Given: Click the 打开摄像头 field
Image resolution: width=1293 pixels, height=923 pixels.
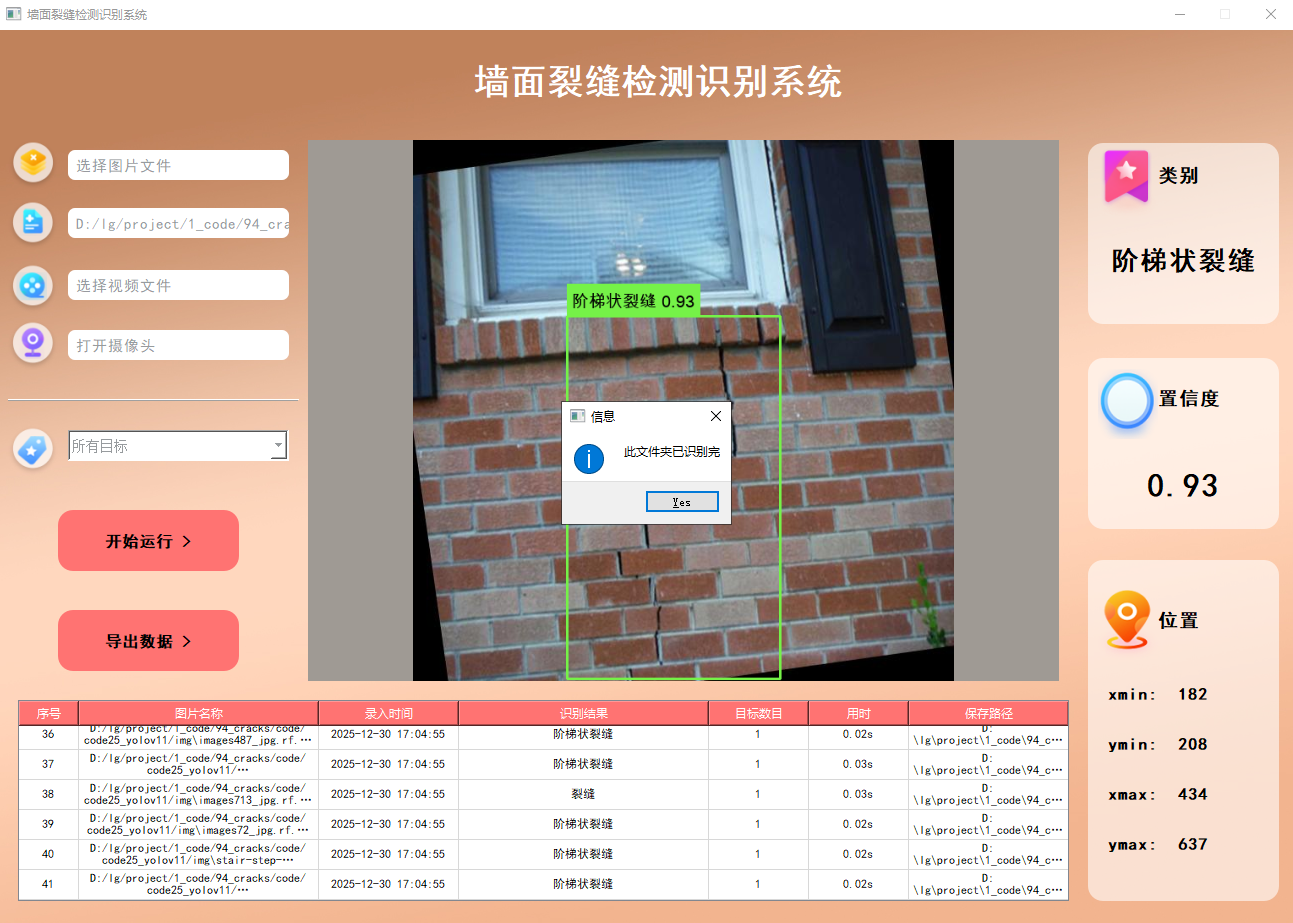Looking at the screenshot, I should point(178,345).
